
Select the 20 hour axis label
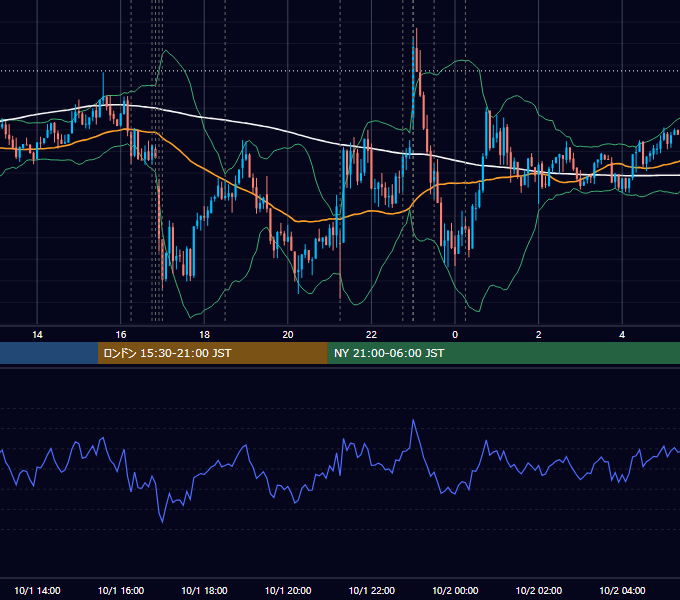tap(288, 335)
